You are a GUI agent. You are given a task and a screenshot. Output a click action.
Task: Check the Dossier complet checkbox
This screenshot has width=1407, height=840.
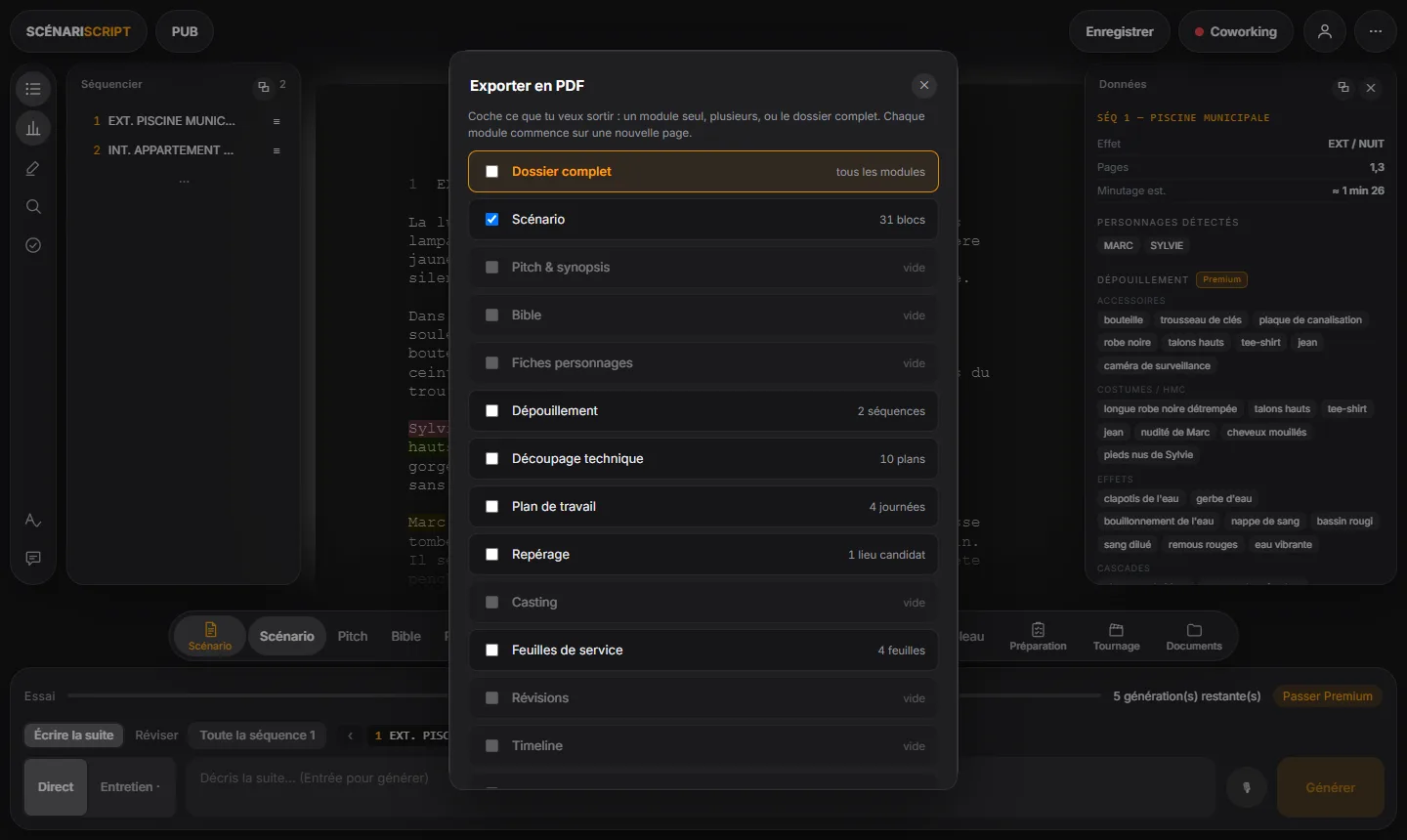(492, 172)
